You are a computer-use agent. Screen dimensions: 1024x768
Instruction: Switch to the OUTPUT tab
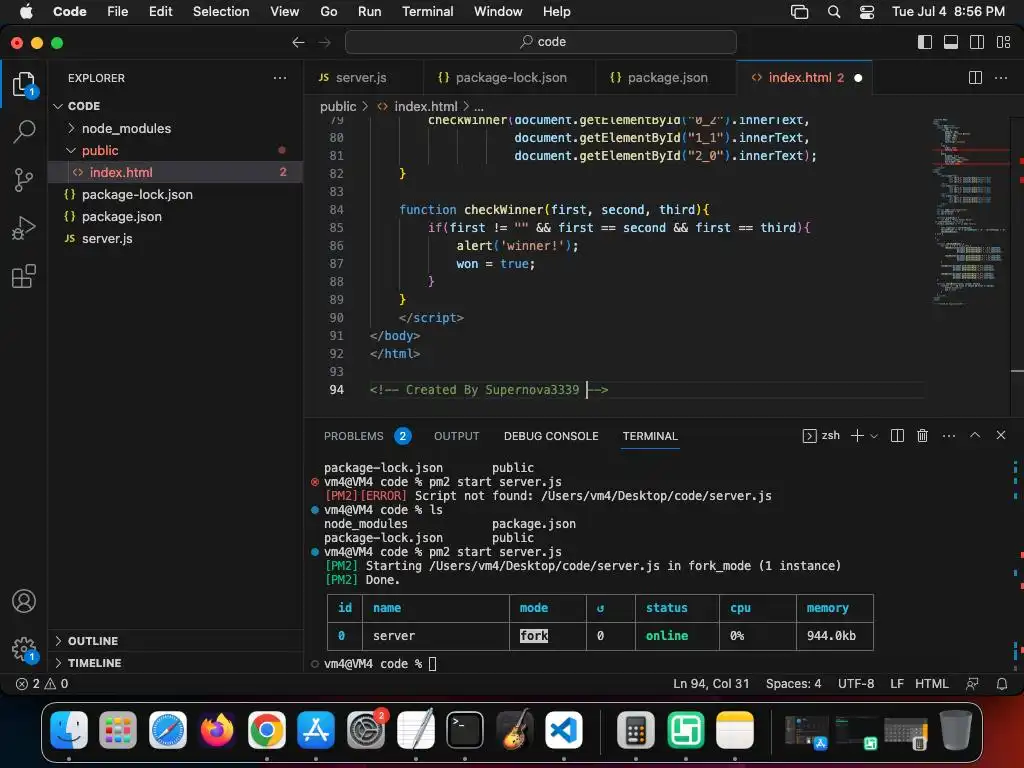coord(456,436)
